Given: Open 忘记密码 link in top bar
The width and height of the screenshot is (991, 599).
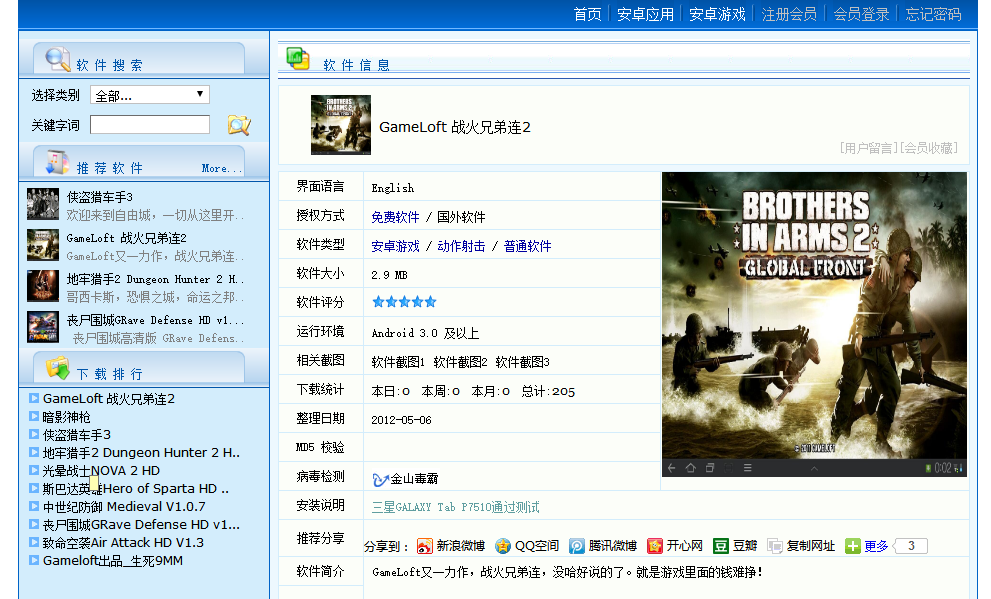Looking at the screenshot, I should point(933,14).
